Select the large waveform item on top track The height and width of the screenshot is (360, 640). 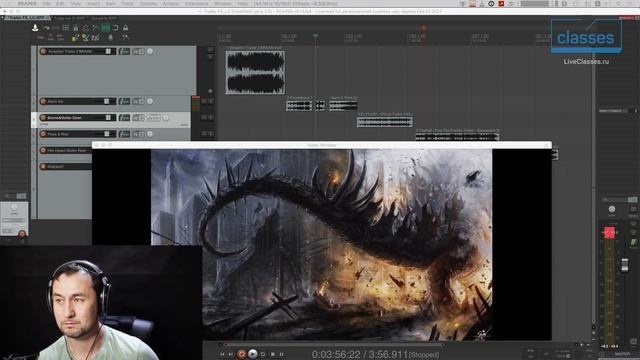[x=255, y=72]
